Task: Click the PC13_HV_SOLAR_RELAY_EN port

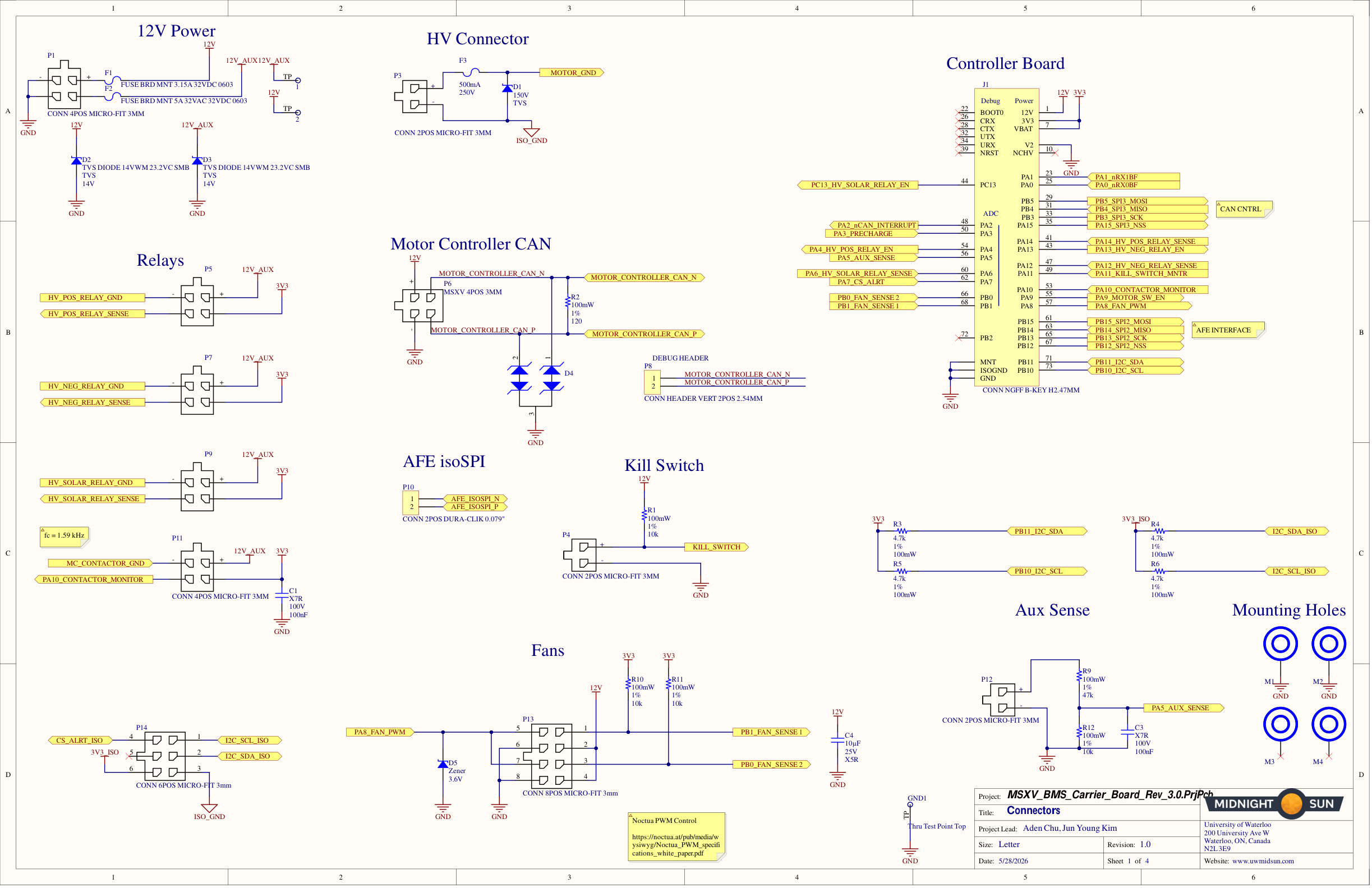Action: point(858,185)
